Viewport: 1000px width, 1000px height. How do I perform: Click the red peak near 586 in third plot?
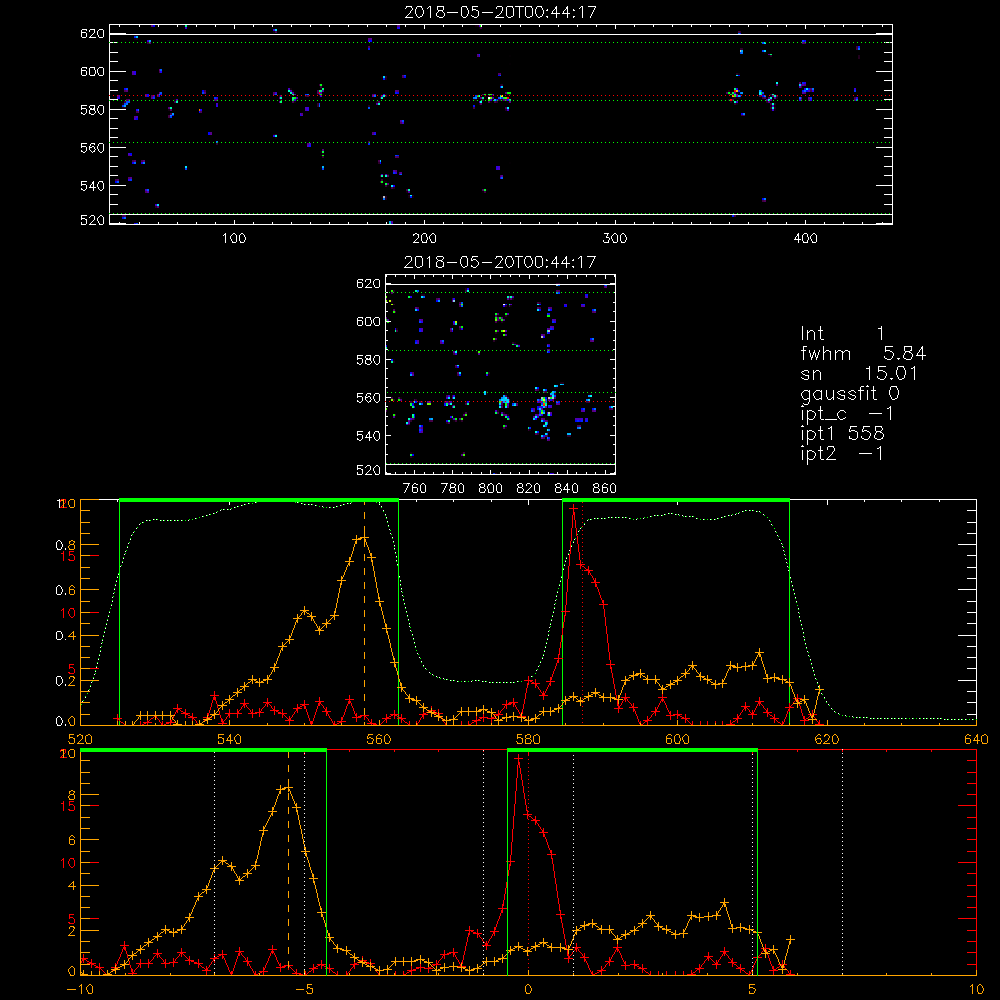coord(573,508)
